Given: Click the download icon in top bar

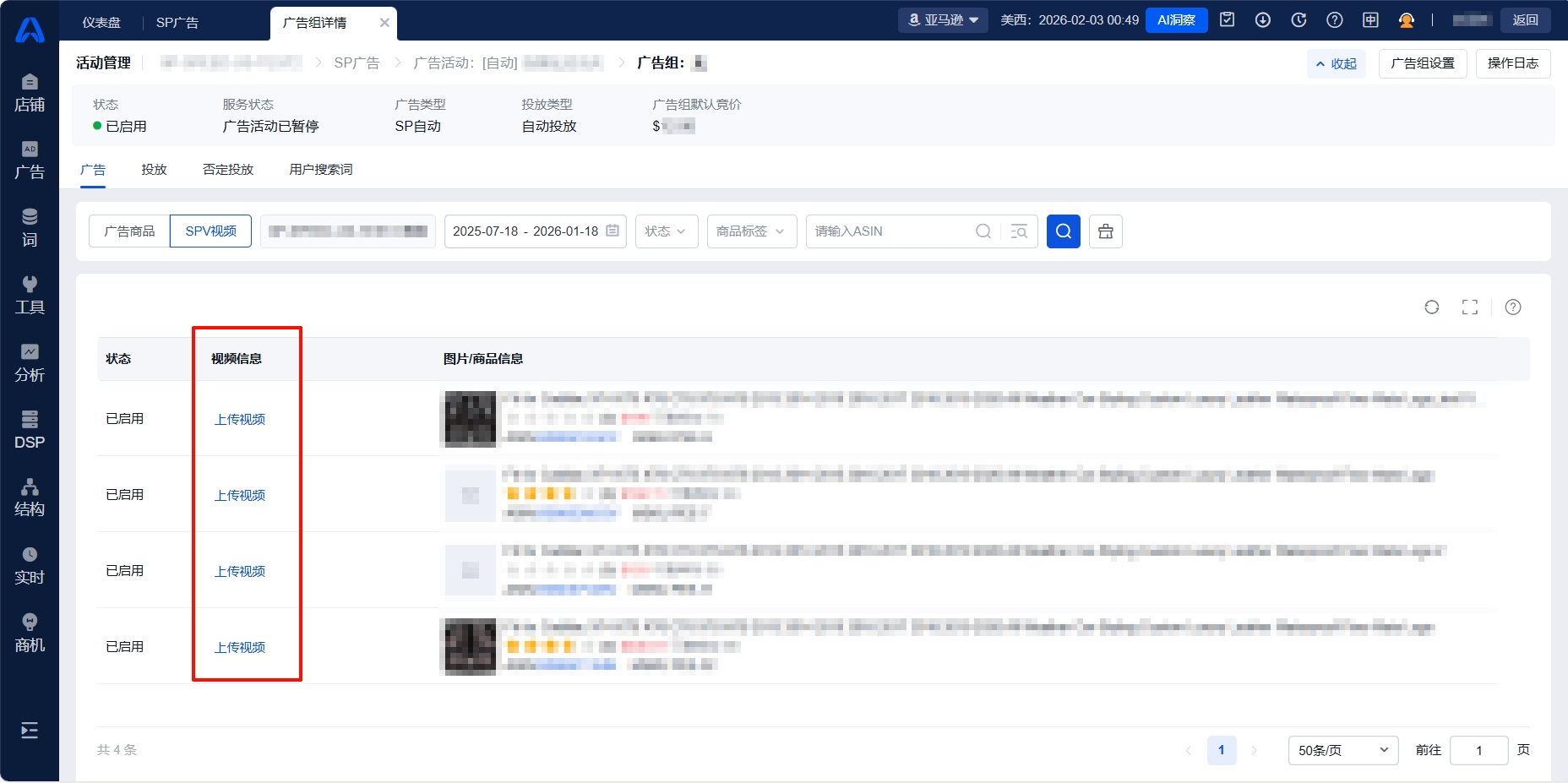Looking at the screenshot, I should coord(1262,20).
